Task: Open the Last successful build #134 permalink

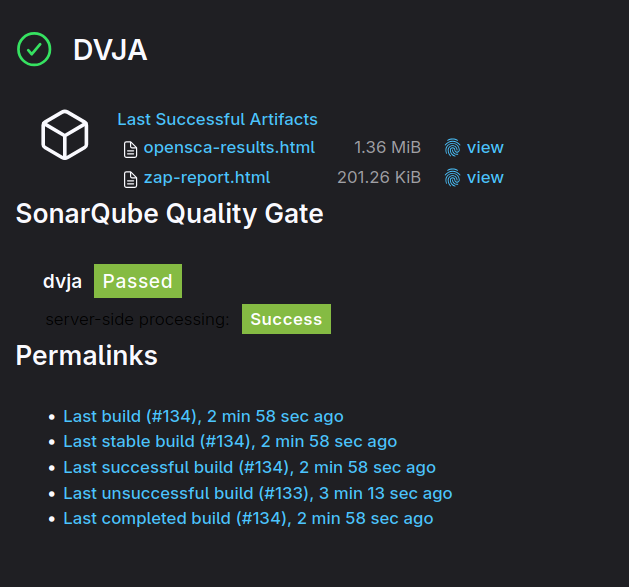Action: (x=250, y=467)
